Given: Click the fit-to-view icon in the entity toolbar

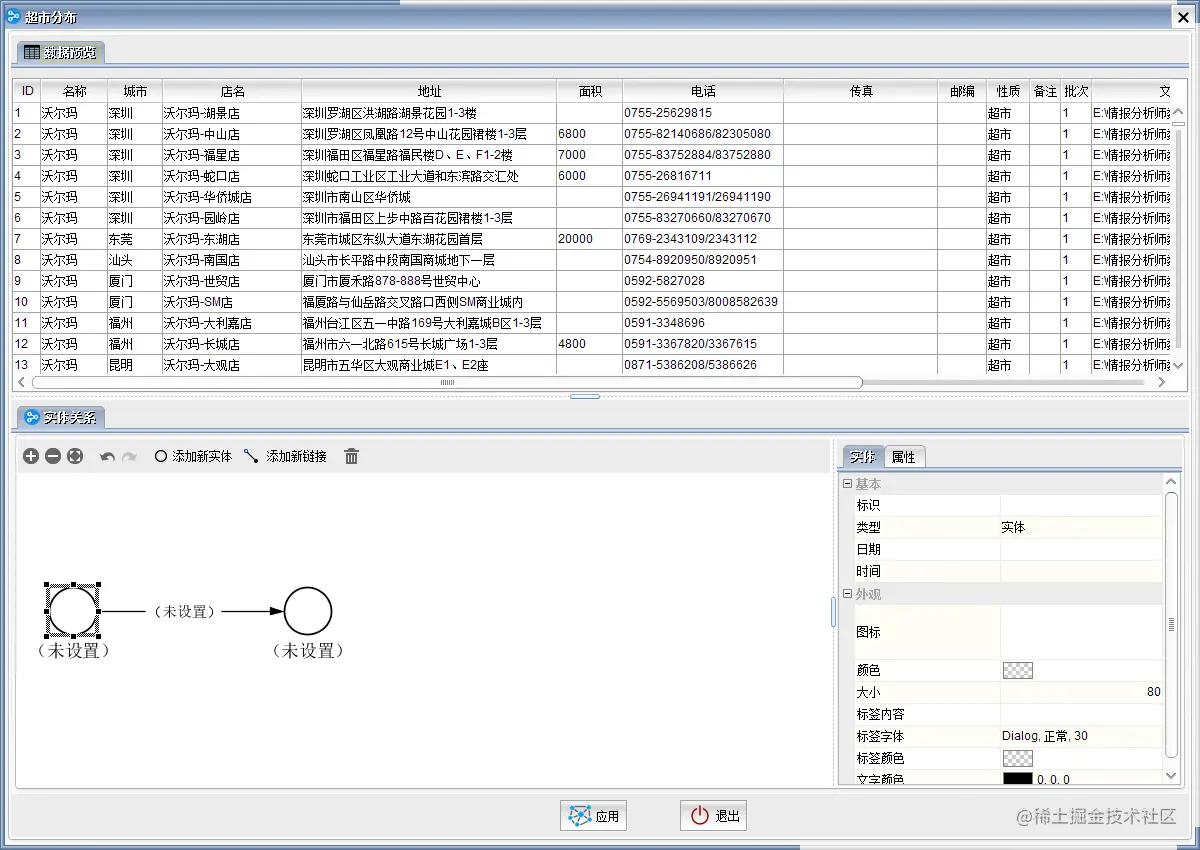Looking at the screenshot, I should 75,456.
